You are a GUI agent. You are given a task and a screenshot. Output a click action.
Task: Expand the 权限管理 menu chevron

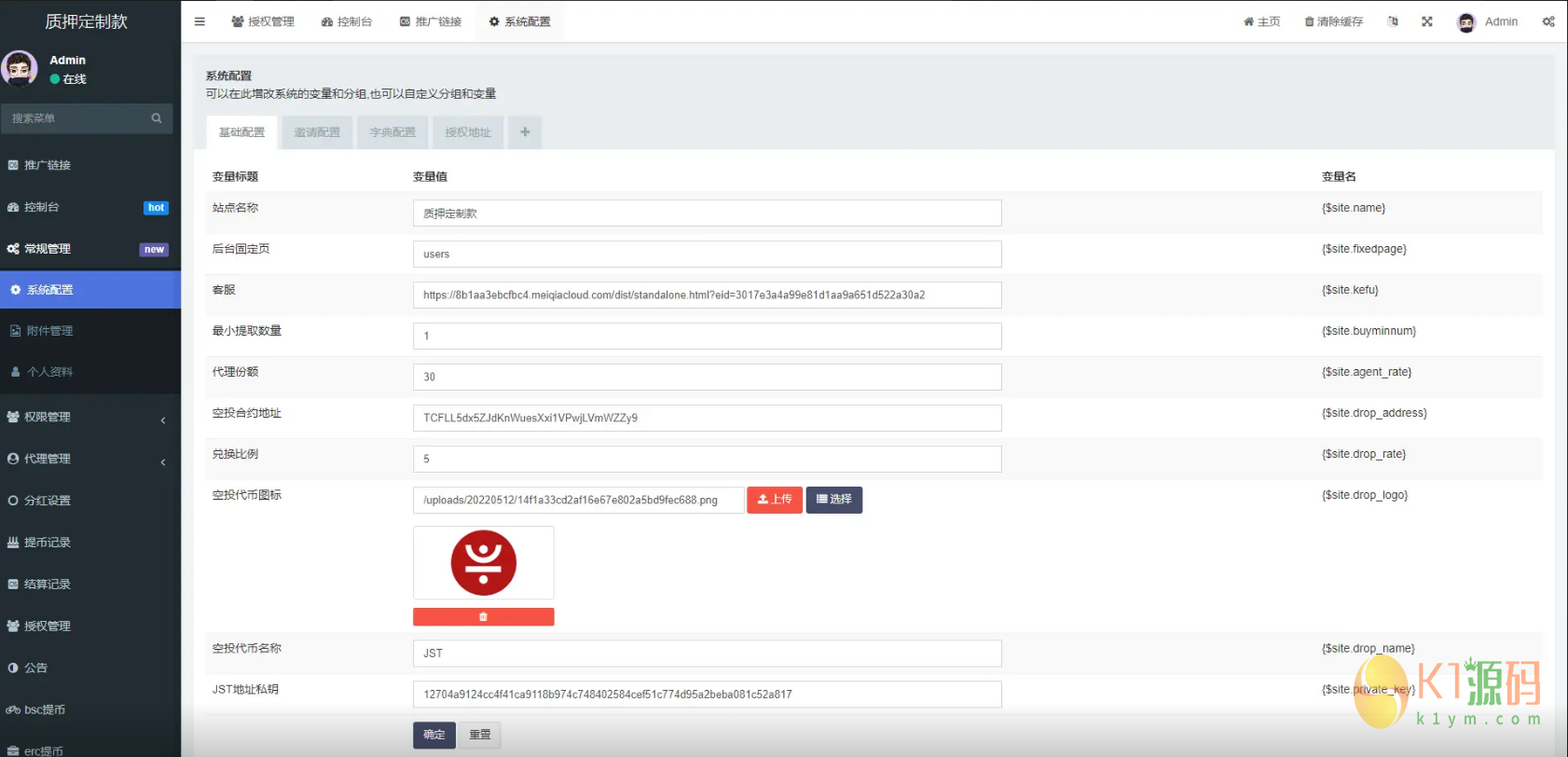[163, 420]
